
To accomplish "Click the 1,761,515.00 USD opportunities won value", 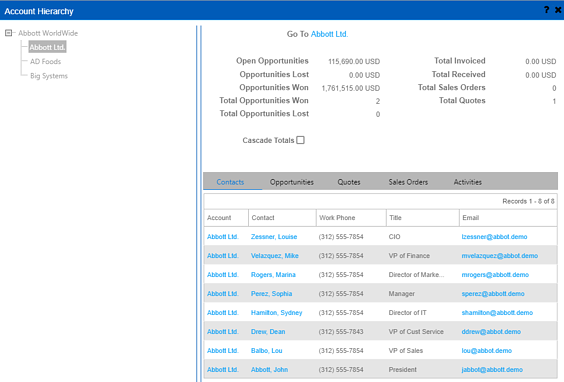I will [351, 88].
